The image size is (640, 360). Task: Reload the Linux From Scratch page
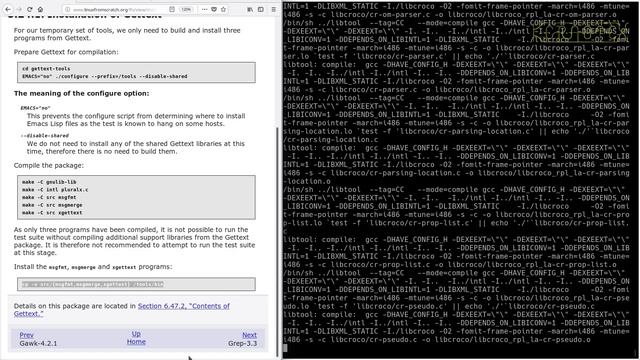click(x=30, y=9)
